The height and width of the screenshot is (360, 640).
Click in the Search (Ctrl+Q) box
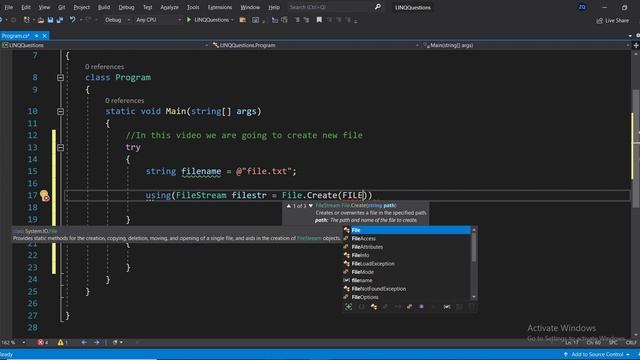331,7
